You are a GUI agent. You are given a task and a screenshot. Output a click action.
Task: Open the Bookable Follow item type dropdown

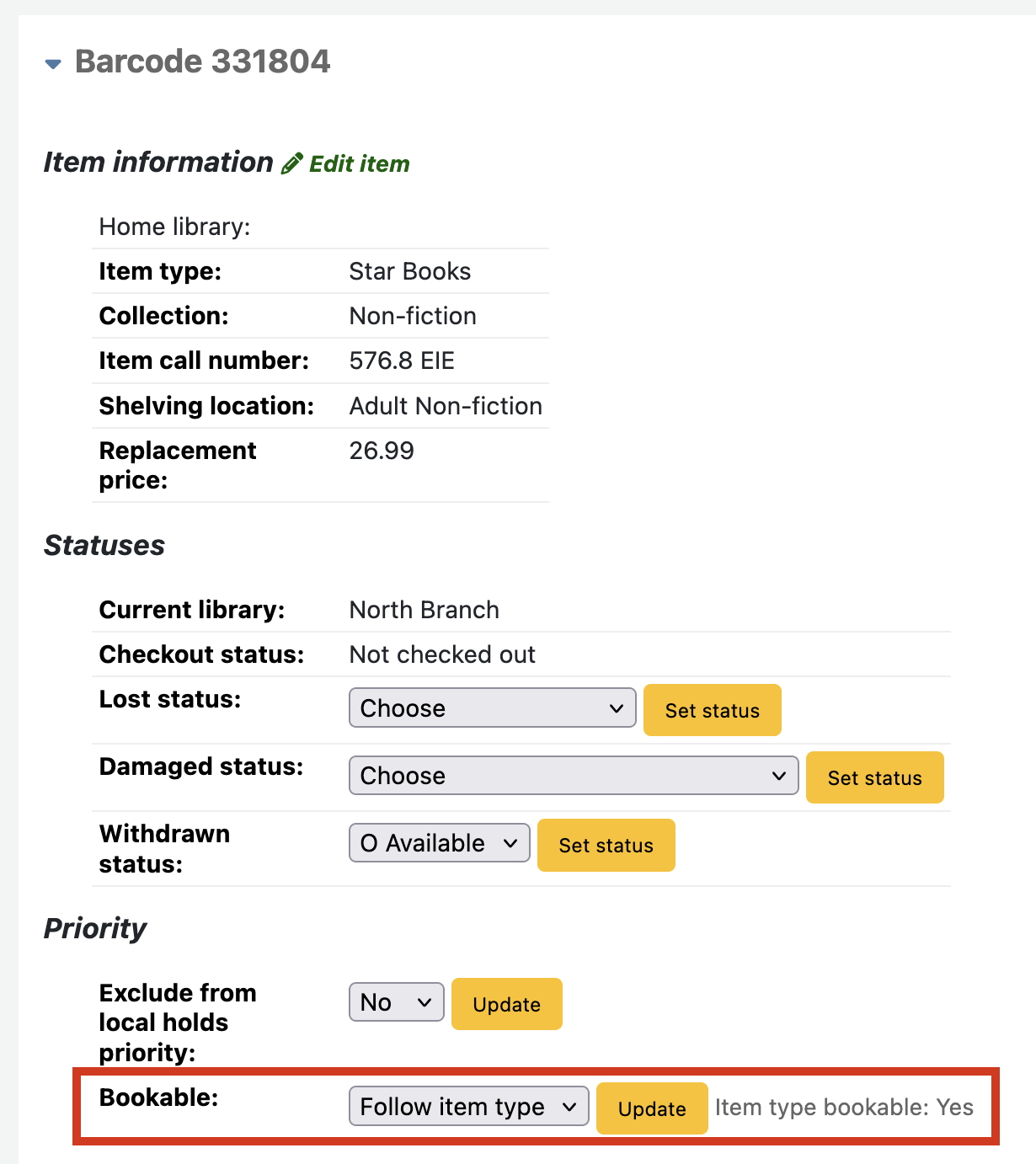pos(468,1107)
